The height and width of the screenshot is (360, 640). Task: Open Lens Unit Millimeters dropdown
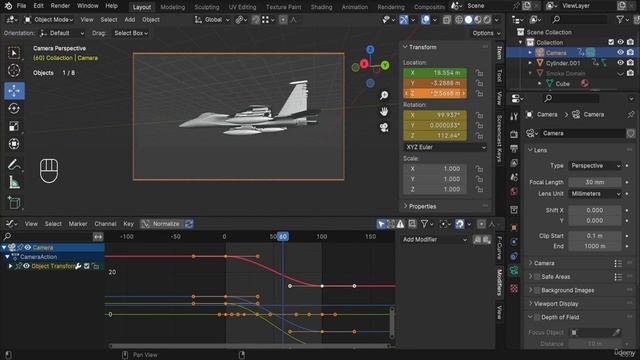pos(595,194)
